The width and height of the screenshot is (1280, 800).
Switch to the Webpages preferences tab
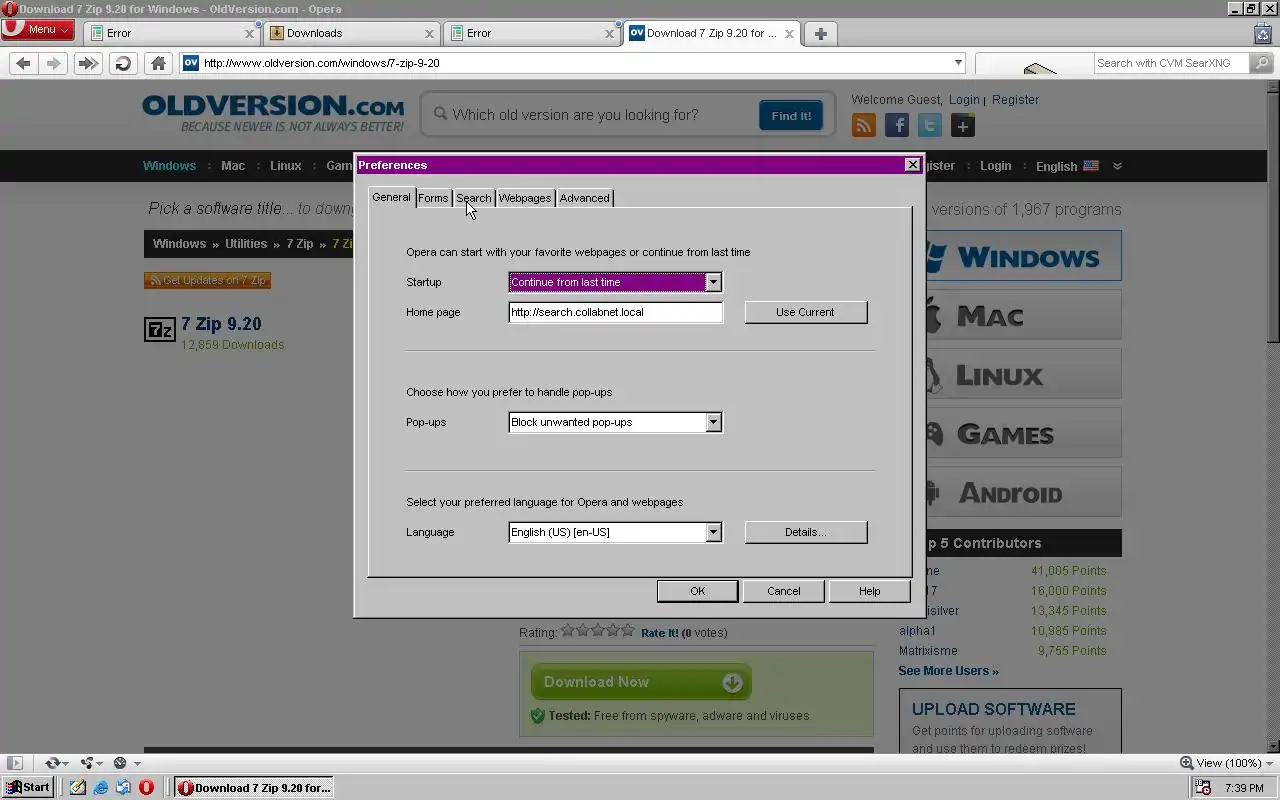(525, 198)
